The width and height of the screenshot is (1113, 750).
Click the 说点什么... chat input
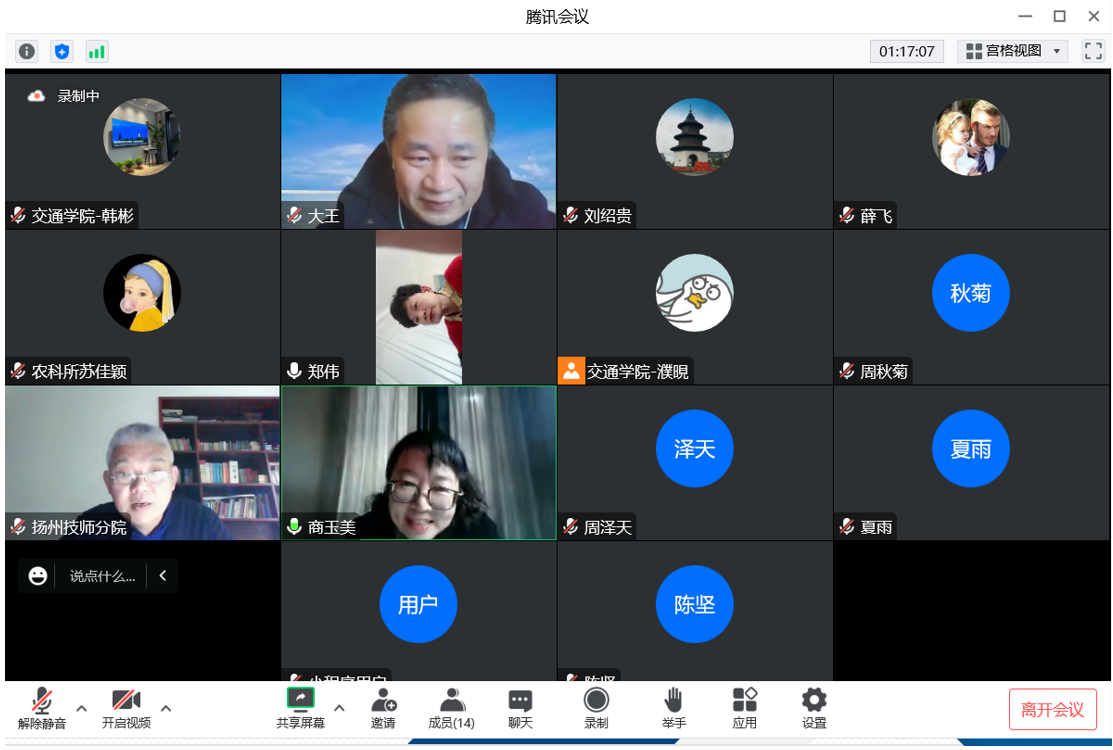click(102, 576)
